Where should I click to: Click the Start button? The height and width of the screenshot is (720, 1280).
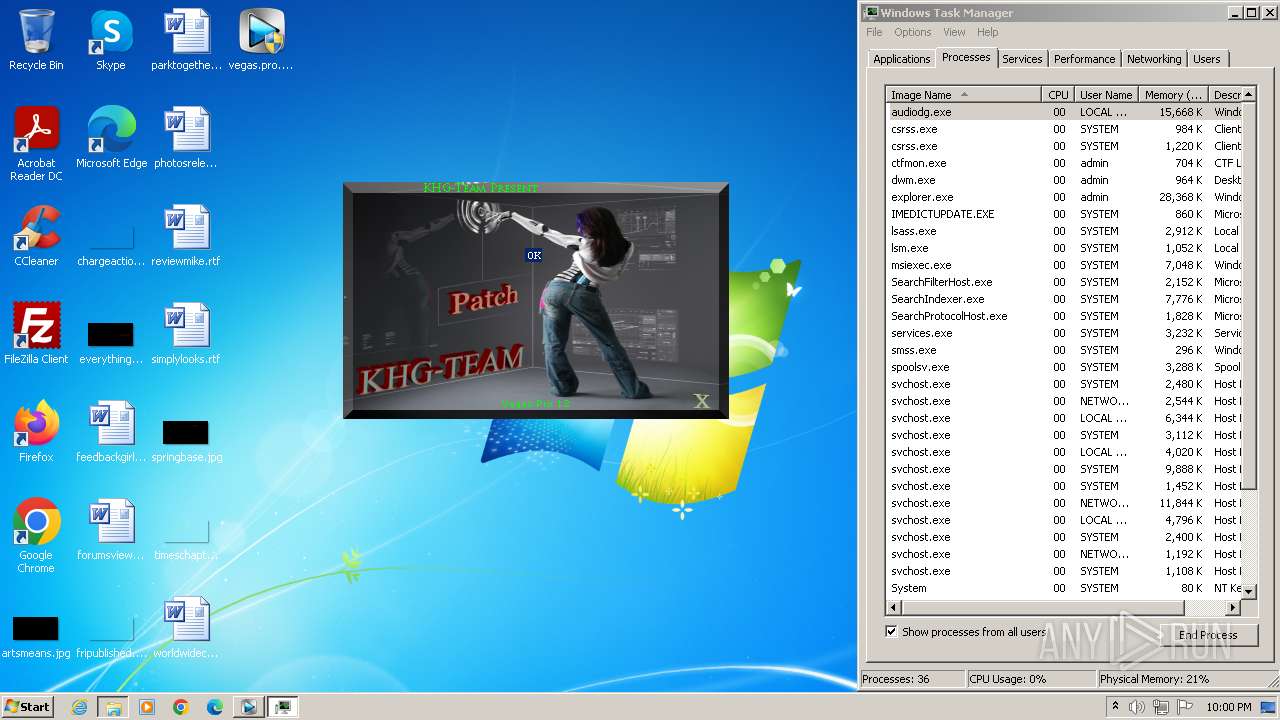click(x=28, y=707)
